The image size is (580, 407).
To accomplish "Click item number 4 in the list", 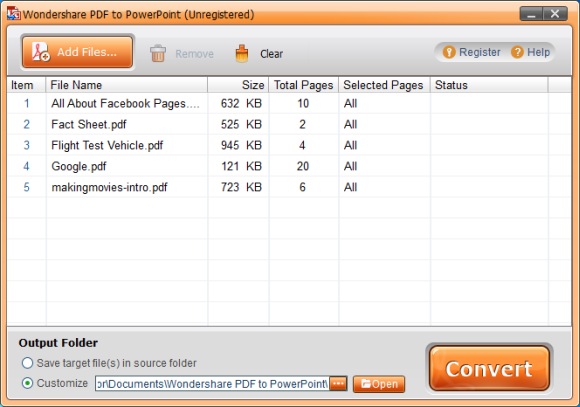I will pyautogui.click(x=27, y=166).
